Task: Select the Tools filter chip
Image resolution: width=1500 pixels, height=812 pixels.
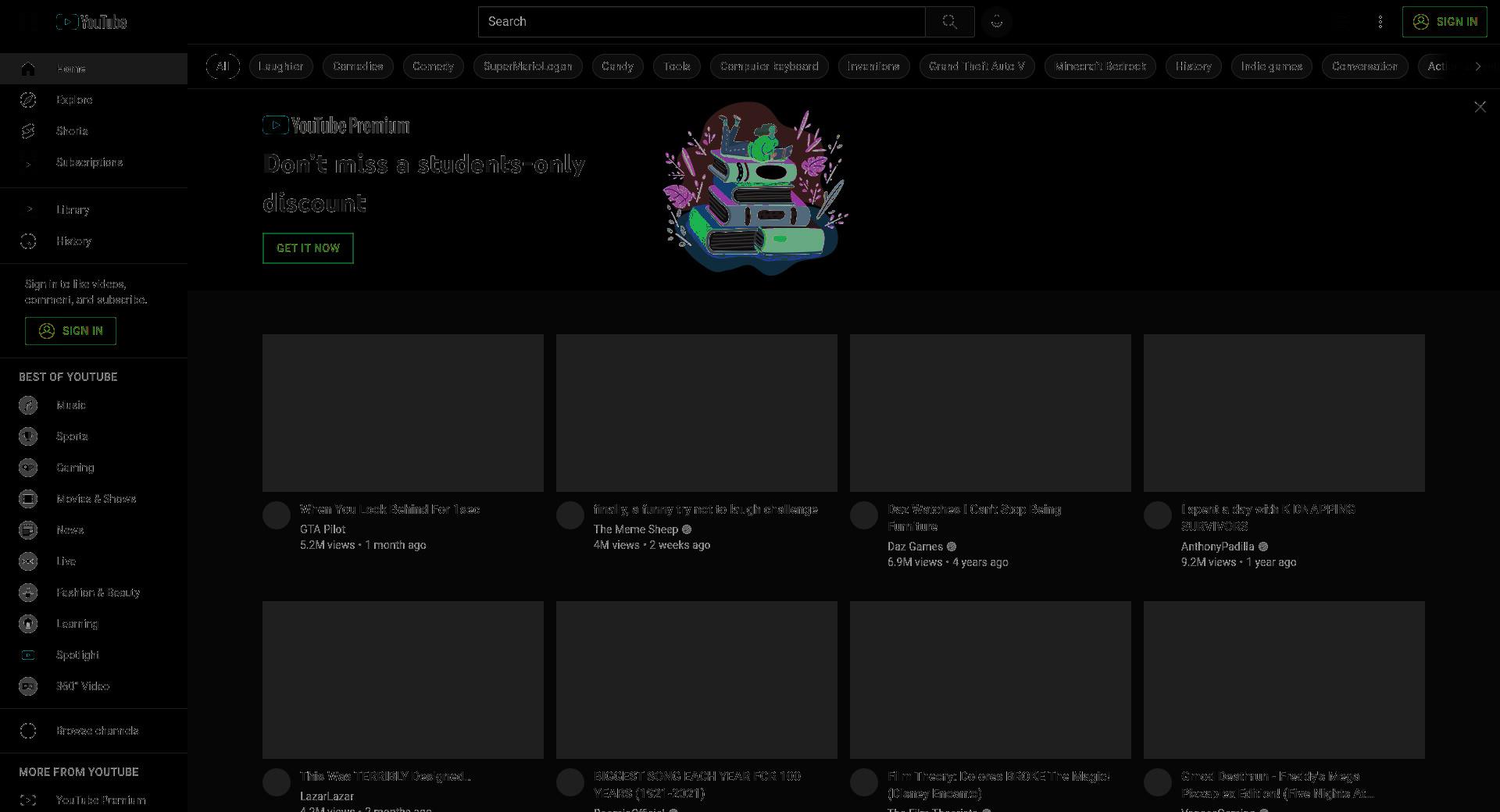Action: [677, 66]
